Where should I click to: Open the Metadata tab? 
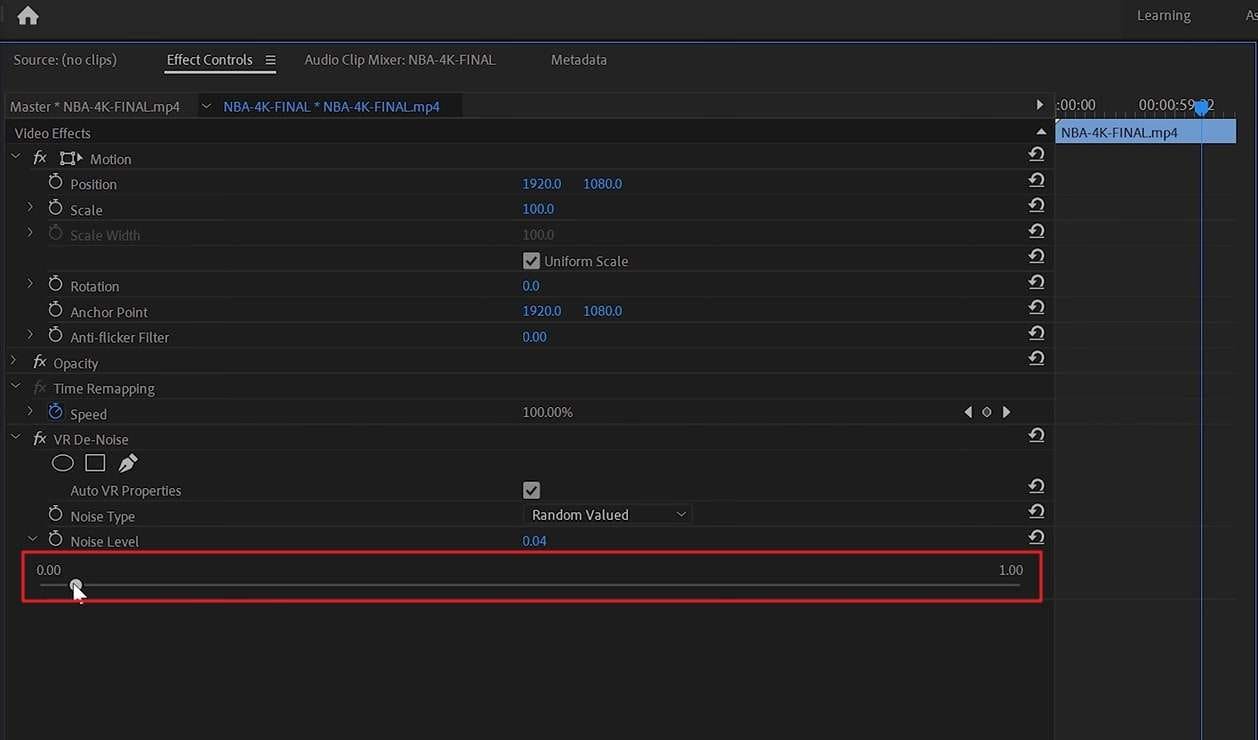tap(578, 60)
